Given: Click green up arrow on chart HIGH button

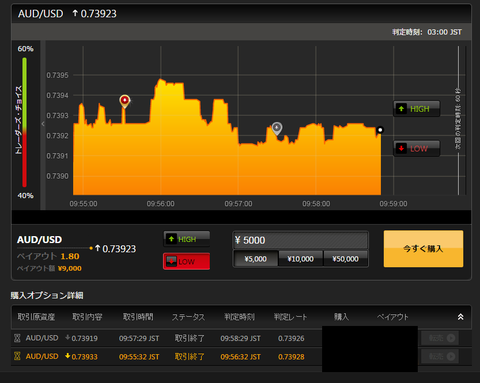Looking at the screenshot, I should click(x=401, y=109).
